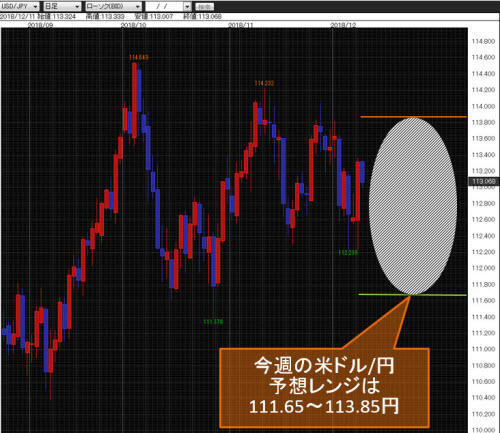Click the 113.400 price axis label
This screenshot has height=433, width=500.
483,155
